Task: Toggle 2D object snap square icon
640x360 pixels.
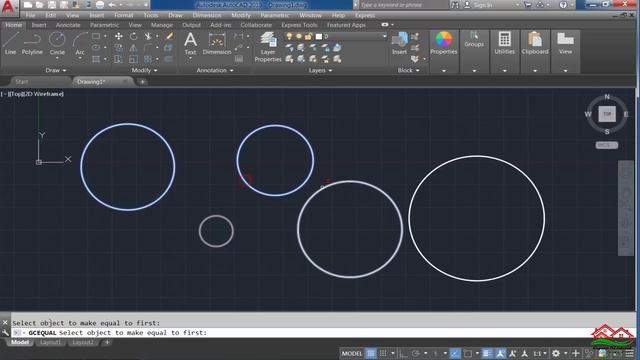Action: pyautogui.click(x=468, y=353)
